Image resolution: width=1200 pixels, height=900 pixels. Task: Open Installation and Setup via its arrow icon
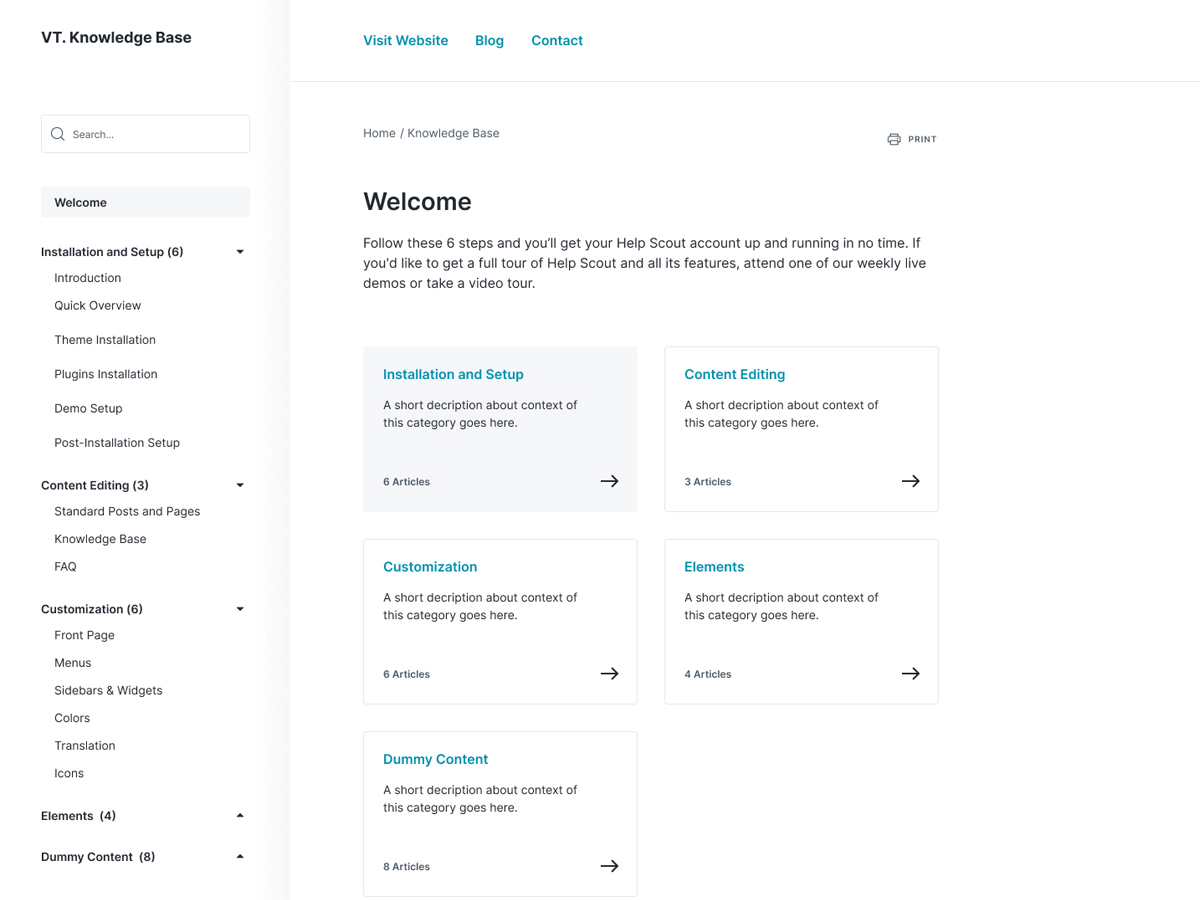coord(609,481)
